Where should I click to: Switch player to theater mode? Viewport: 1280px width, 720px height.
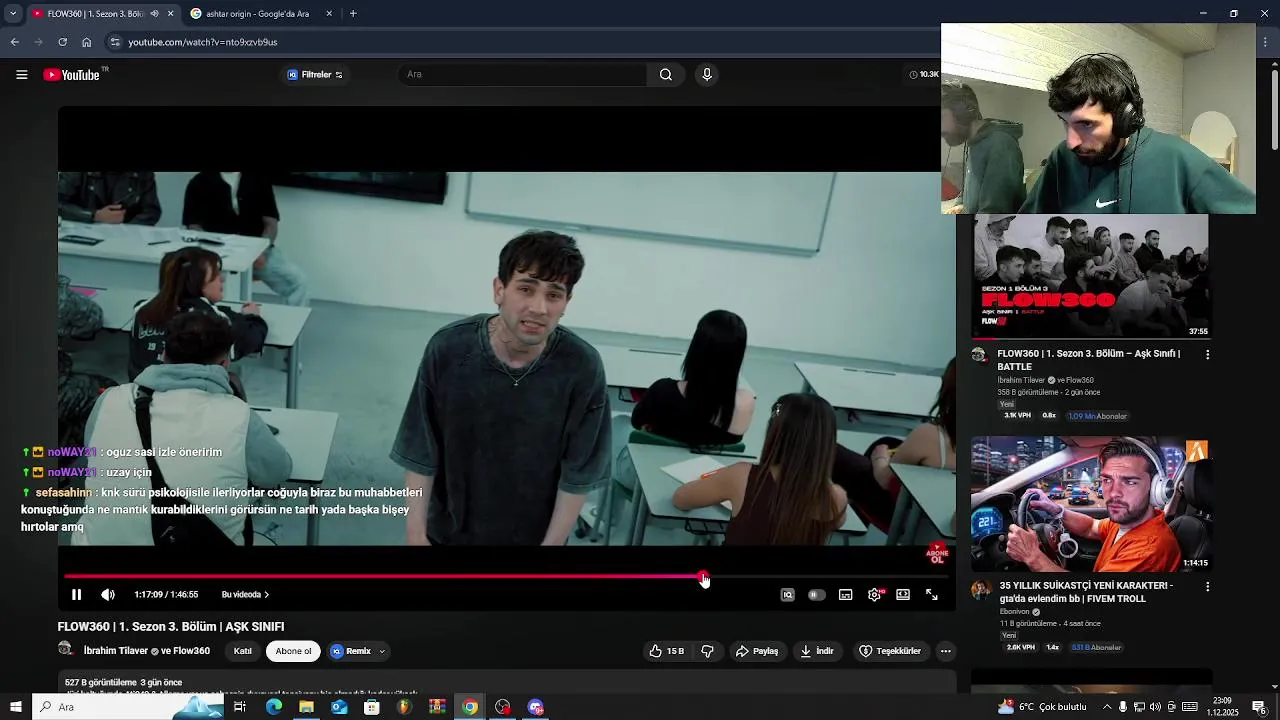pyautogui.click(x=903, y=594)
